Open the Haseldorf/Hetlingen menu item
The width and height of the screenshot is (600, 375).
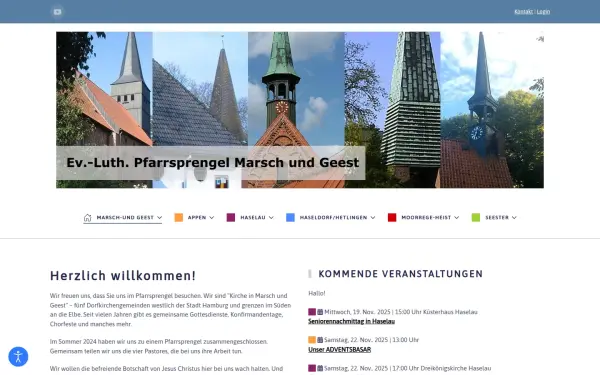333,218
